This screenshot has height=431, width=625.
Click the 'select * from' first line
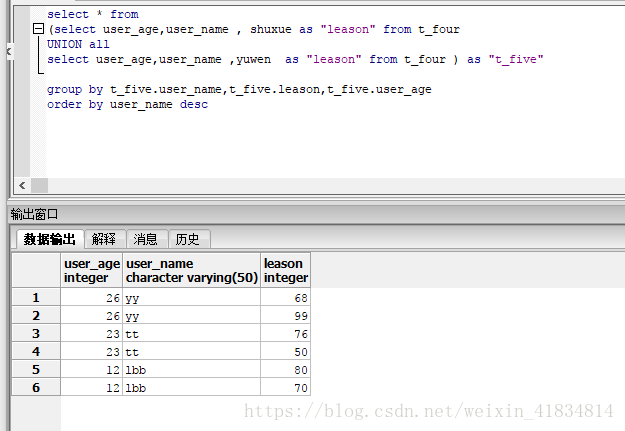tap(93, 14)
